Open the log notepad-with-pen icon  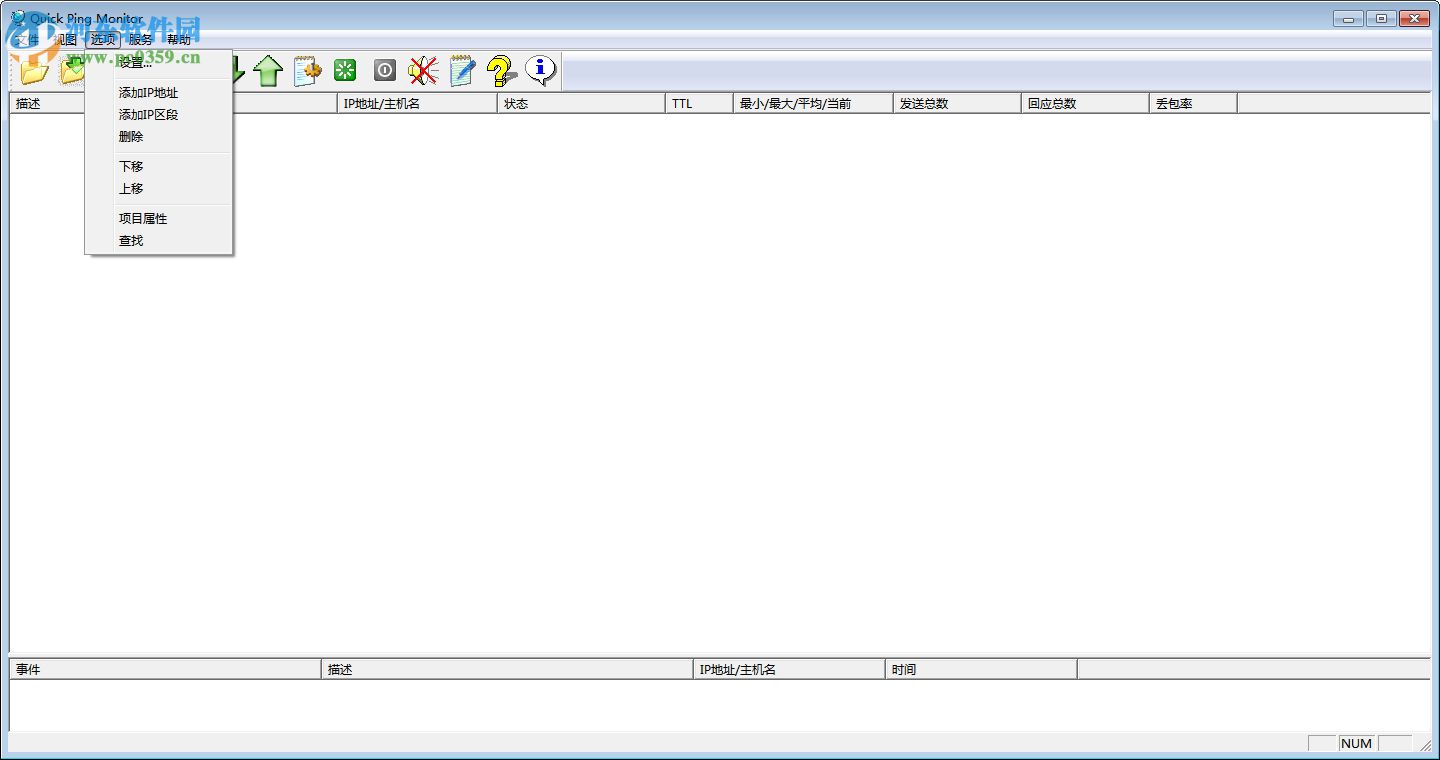click(x=461, y=70)
